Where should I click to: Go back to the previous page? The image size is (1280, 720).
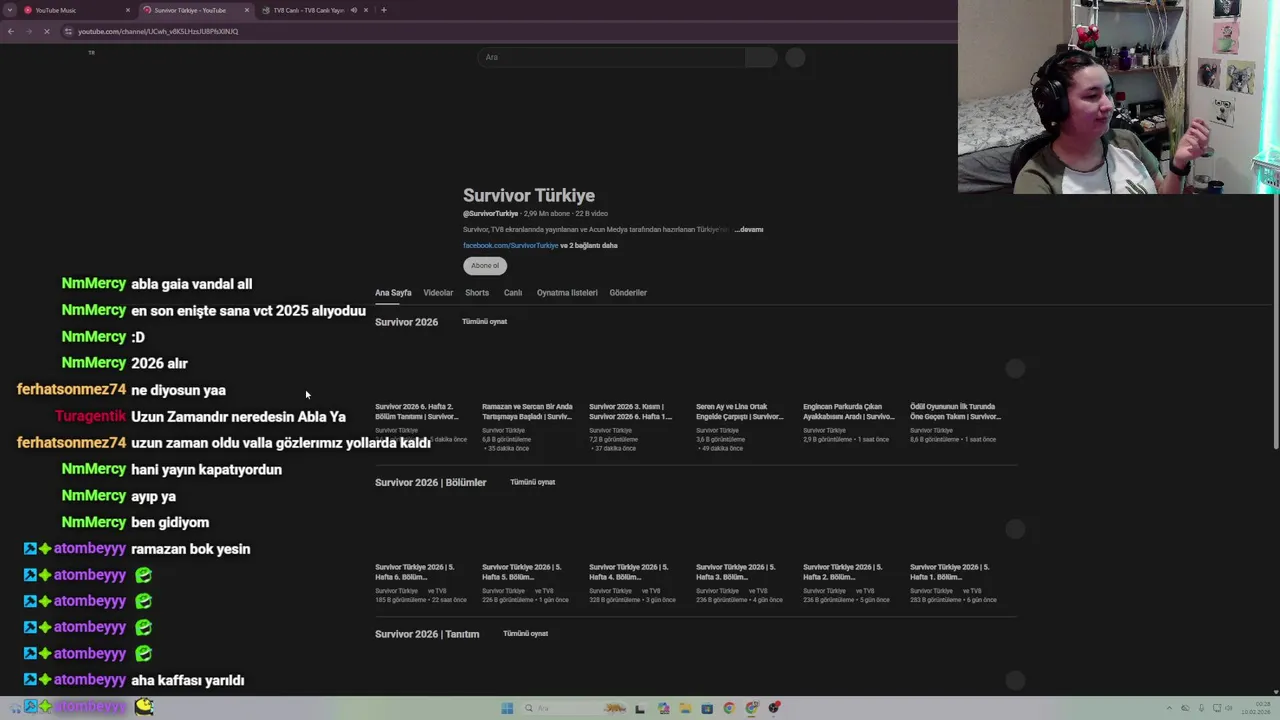10,31
